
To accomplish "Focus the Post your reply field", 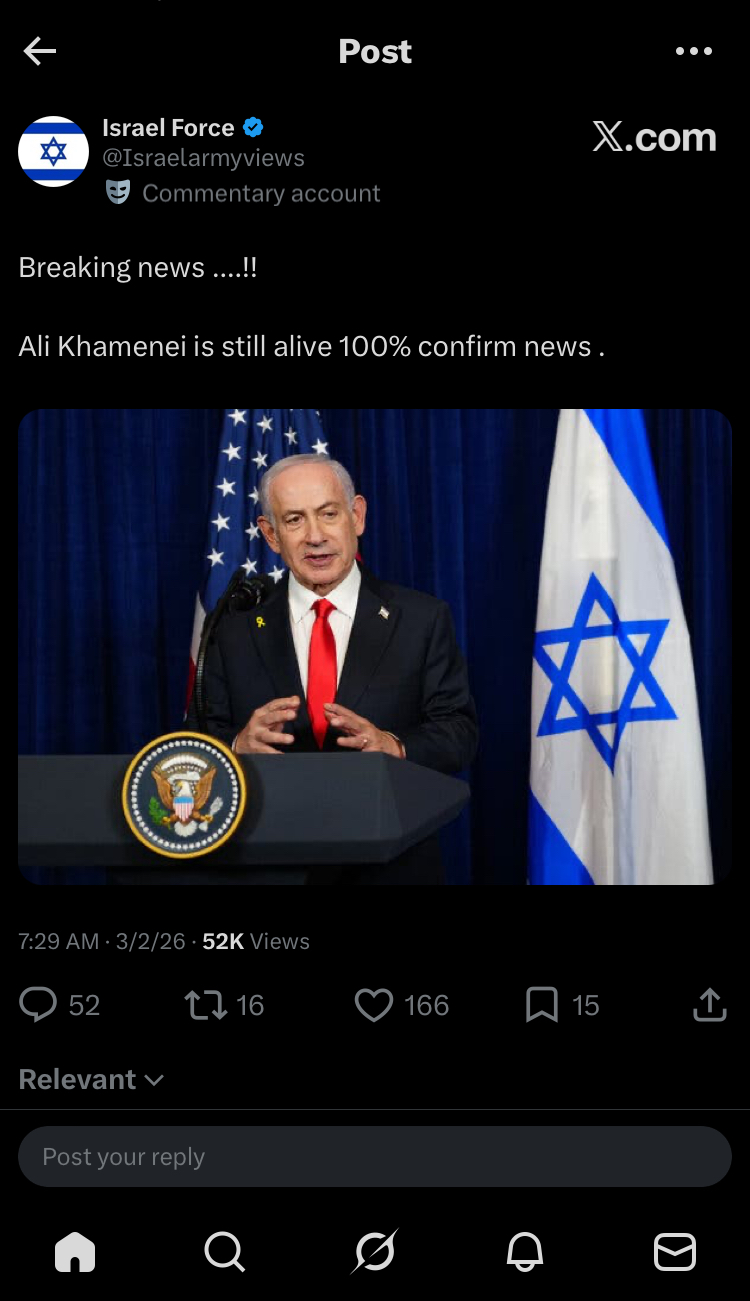I will (375, 1157).
